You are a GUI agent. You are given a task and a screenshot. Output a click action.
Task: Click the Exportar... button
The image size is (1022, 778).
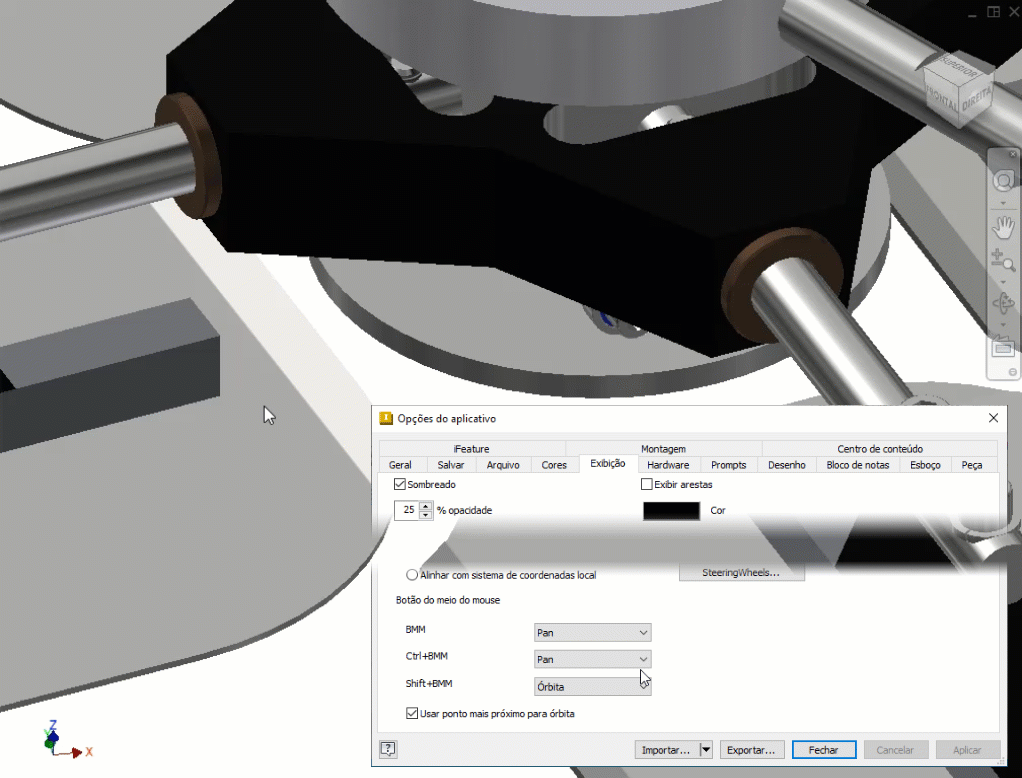[751, 750]
